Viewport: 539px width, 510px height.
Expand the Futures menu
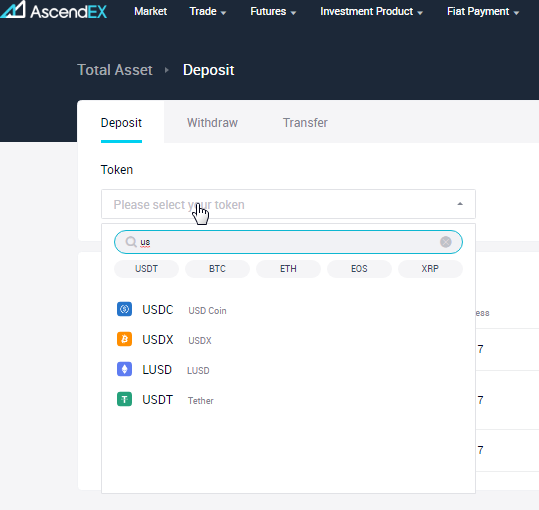click(x=273, y=11)
